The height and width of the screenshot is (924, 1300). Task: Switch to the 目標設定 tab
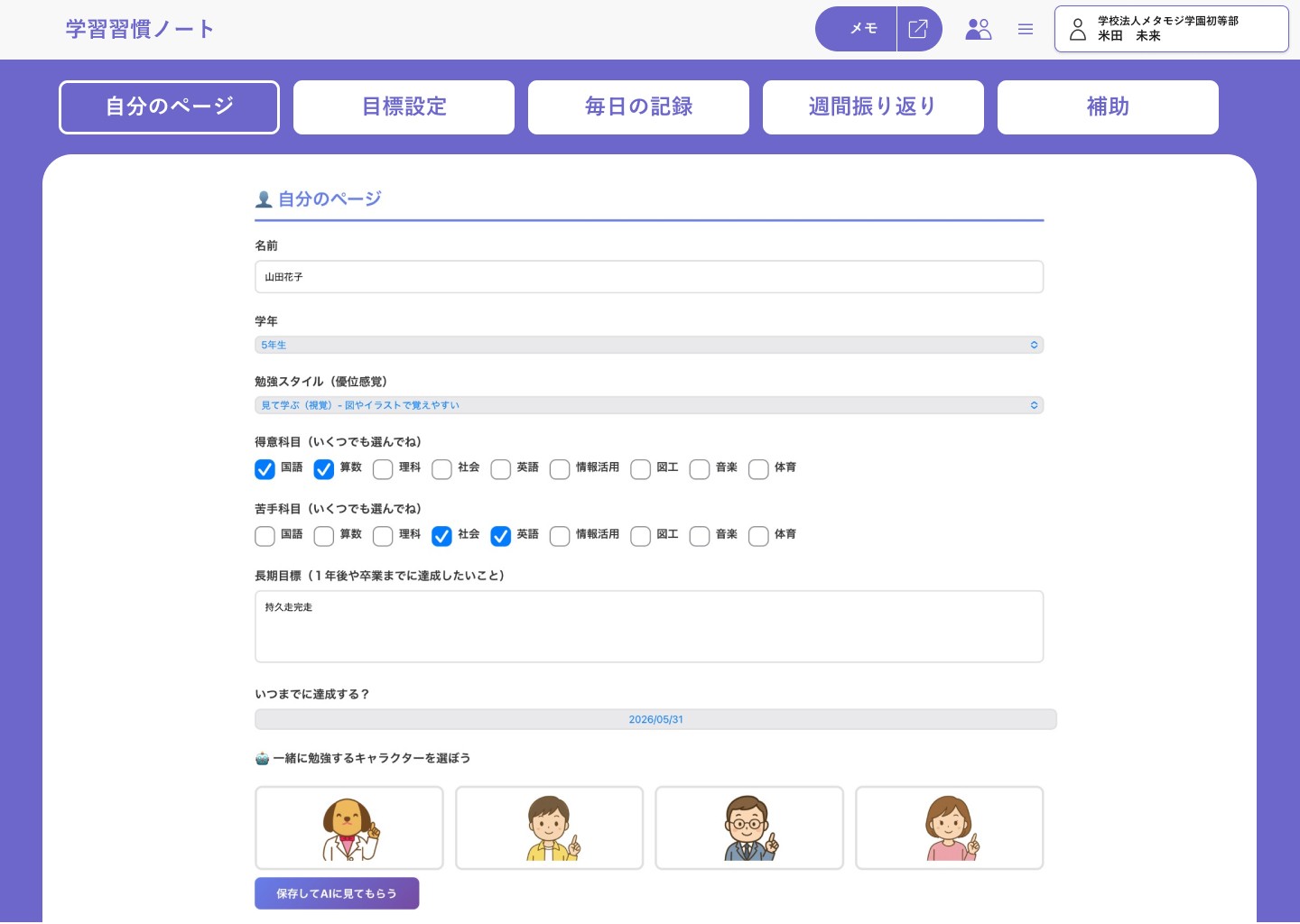click(404, 107)
